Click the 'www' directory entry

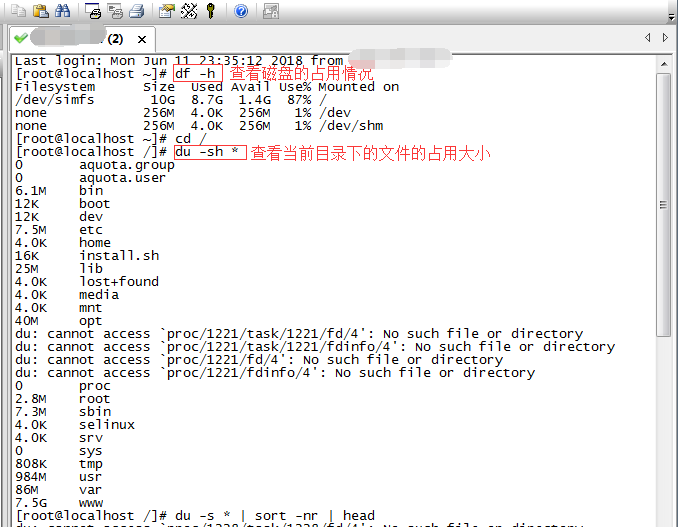click(x=91, y=503)
